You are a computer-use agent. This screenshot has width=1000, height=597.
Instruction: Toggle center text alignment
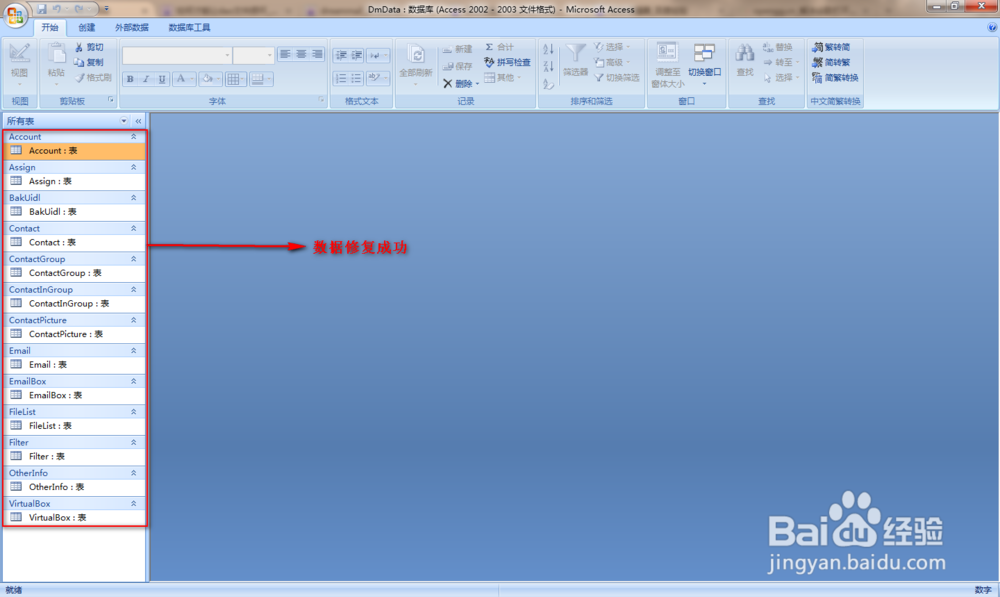pyautogui.click(x=301, y=55)
